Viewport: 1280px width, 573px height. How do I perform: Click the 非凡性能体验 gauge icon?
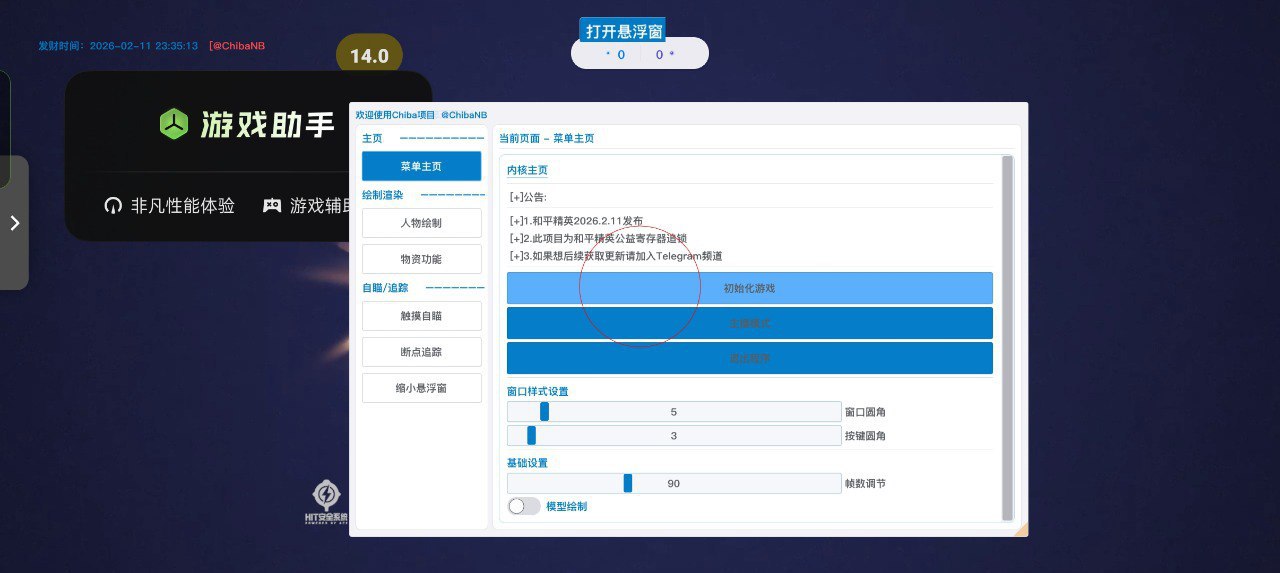click(x=113, y=206)
